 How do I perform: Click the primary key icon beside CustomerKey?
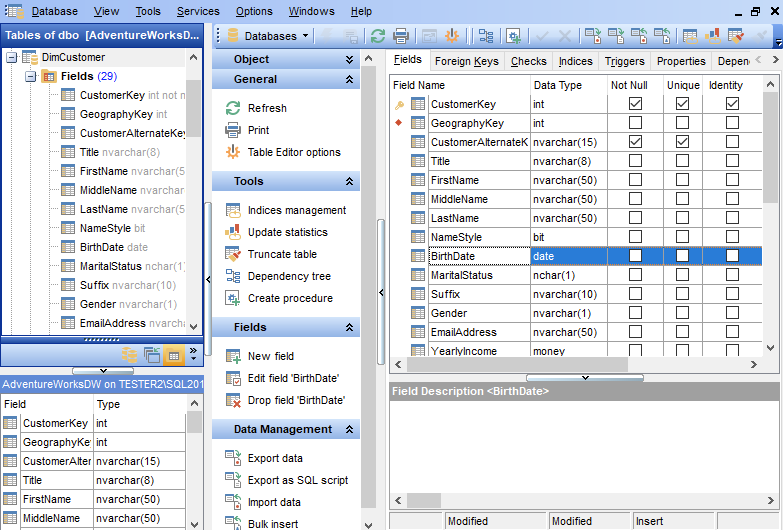[399, 104]
